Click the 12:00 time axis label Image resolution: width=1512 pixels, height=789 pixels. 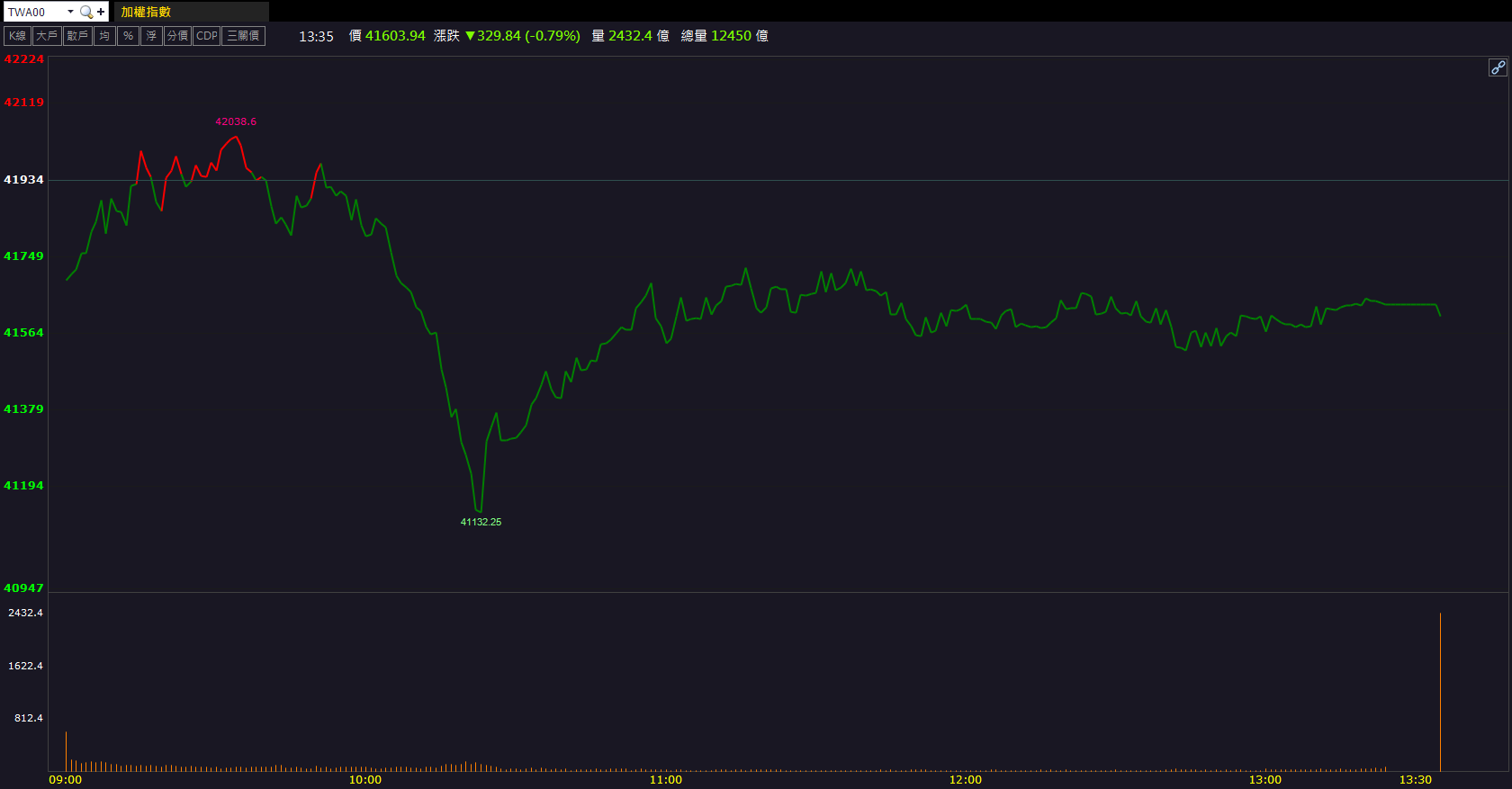point(965,780)
